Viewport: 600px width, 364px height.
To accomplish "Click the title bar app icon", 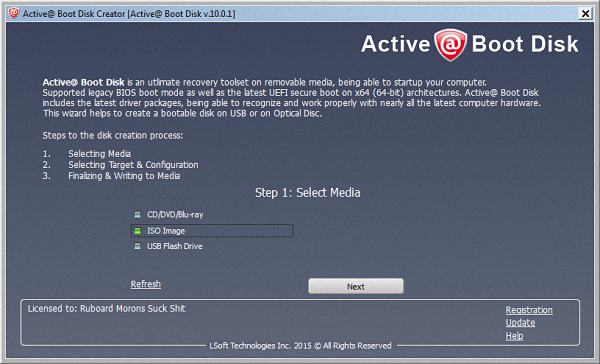I will pyautogui.click(x=14, y=13).
